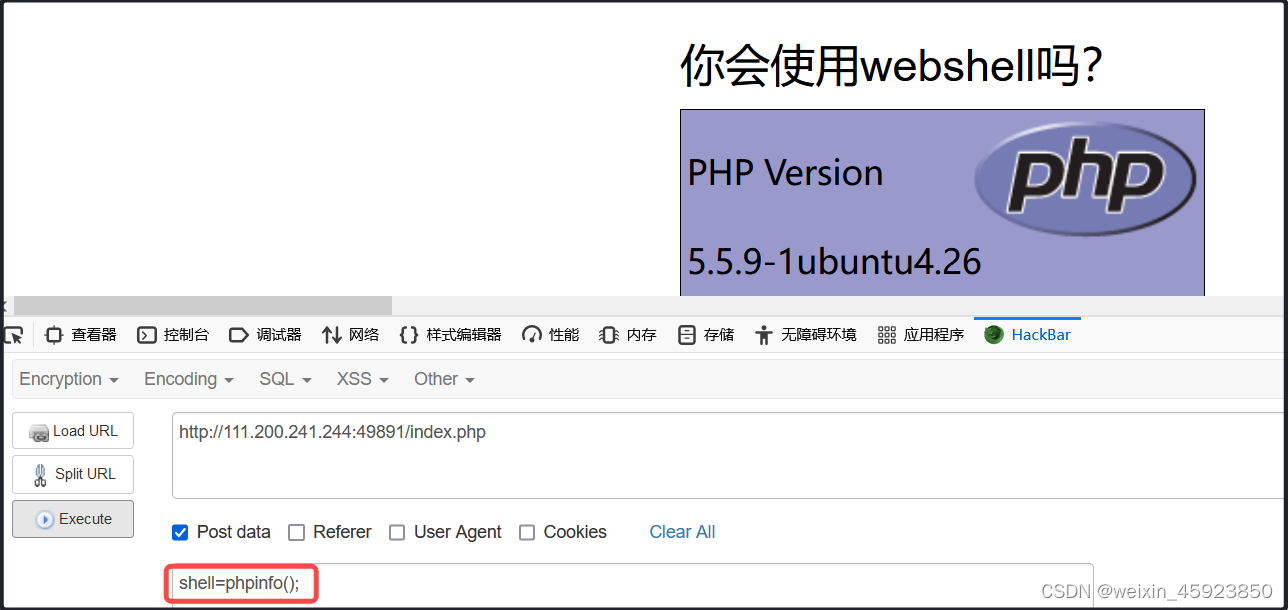Click the element picker icon in devtools

tap(14, 334)
